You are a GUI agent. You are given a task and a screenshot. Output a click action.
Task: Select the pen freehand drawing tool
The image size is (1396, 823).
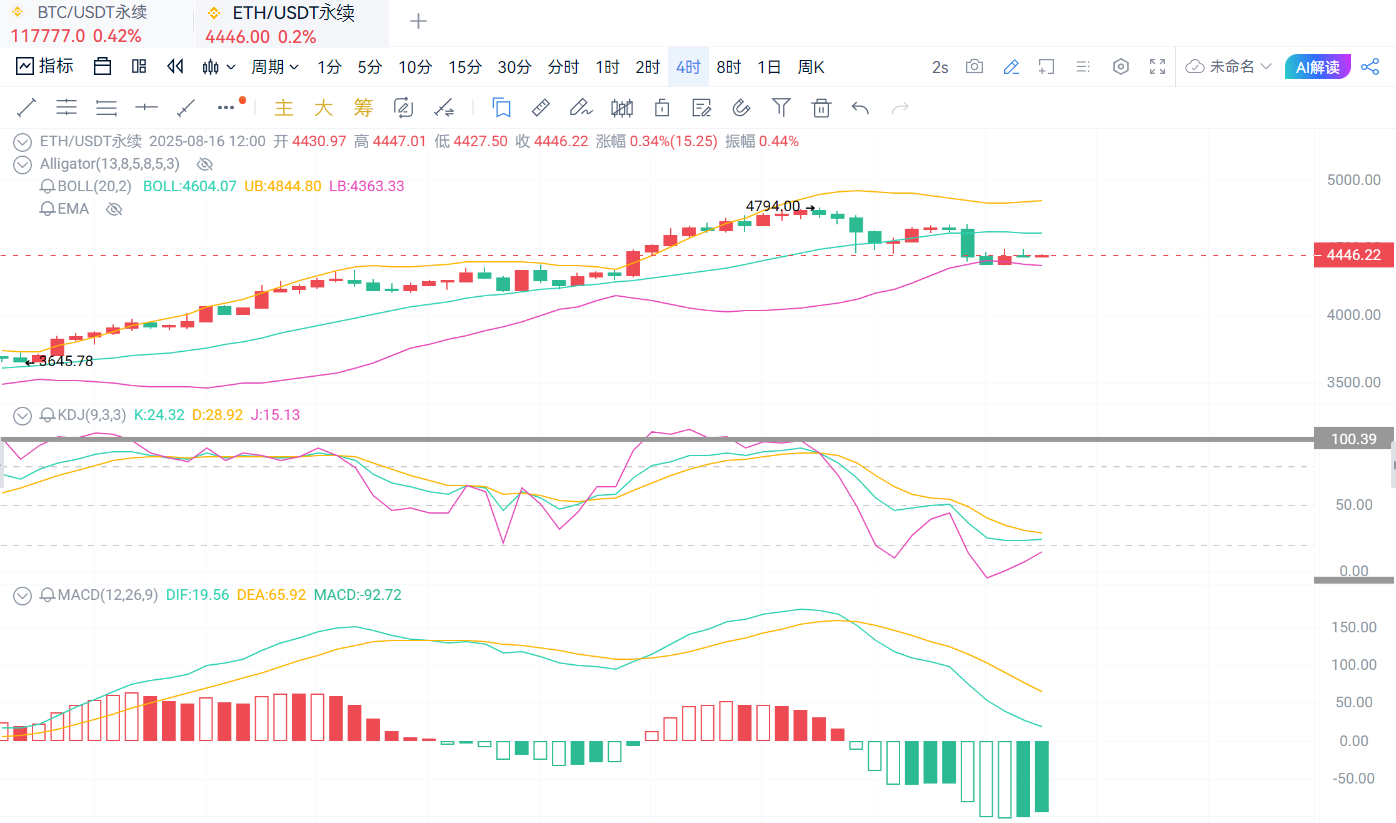580,107
